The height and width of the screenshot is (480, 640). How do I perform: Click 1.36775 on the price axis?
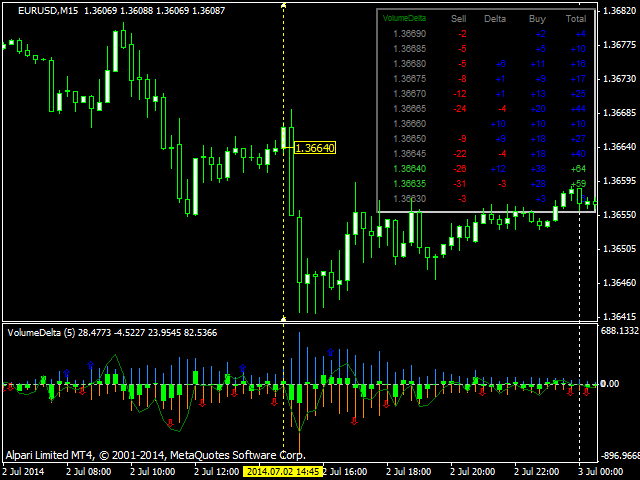point(620,44)
